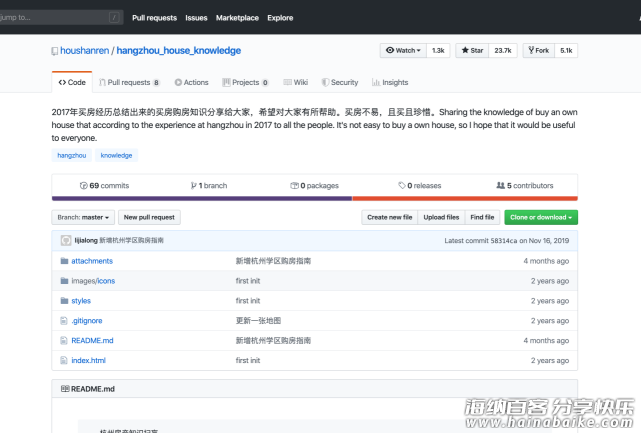Click the slash shortcut icon in search box

[x=114, y=18]
